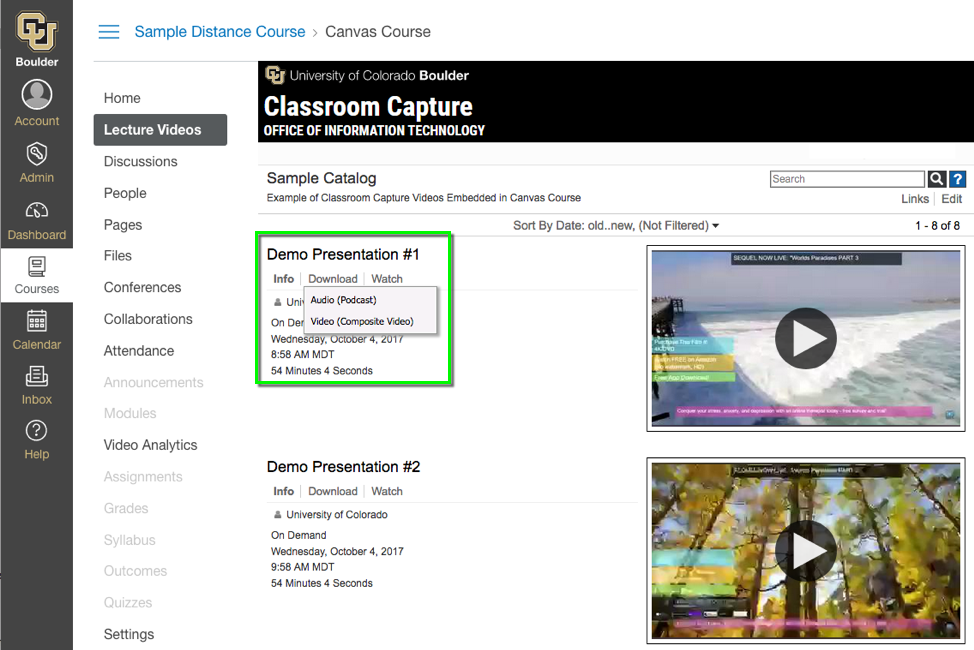The width and height of the screenshot is (974, 650).
Task: Open the Courses book icon
Action: tap(37, 267)
